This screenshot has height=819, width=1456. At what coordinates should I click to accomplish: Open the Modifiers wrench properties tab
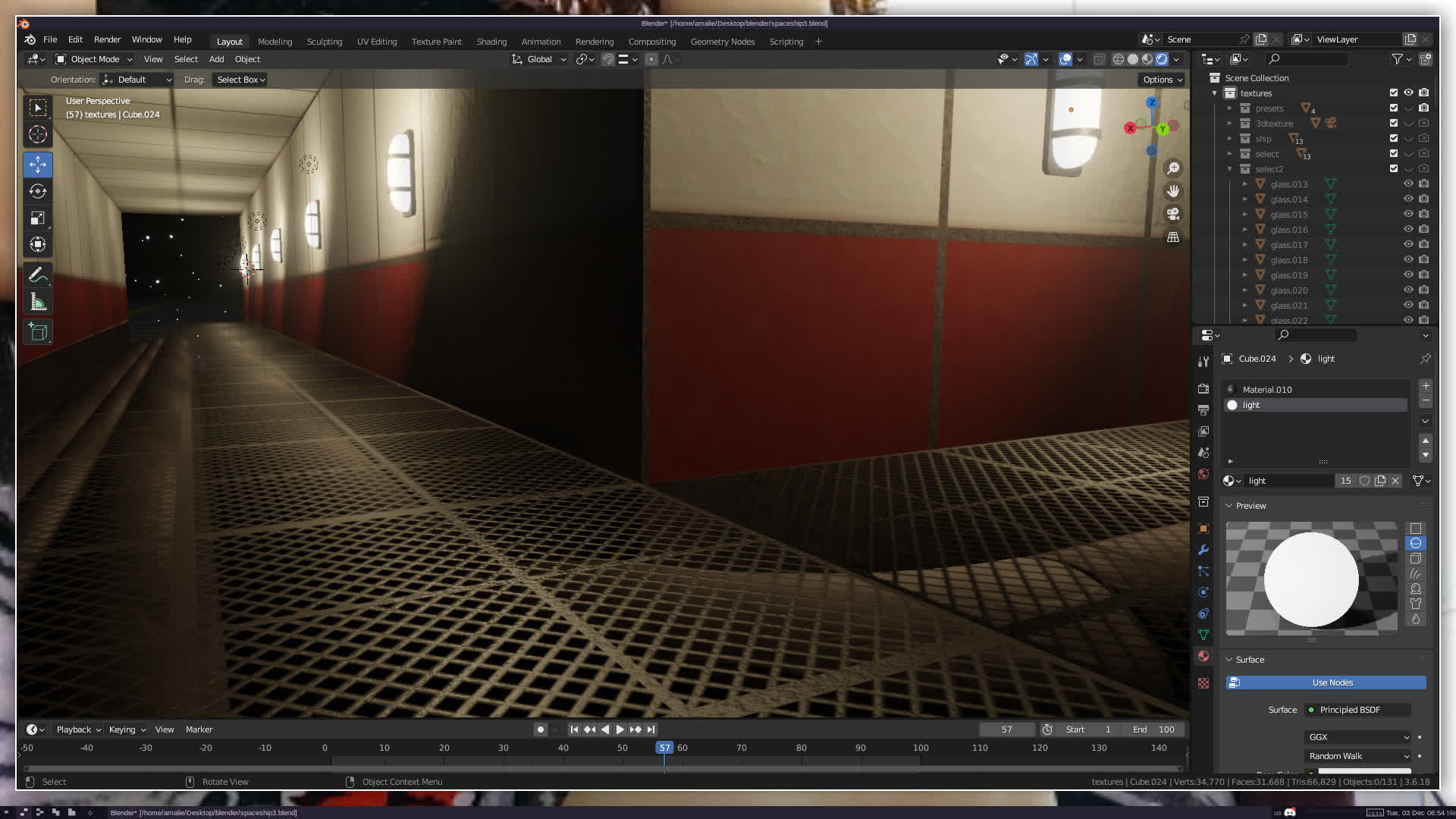pos(1203,550)
